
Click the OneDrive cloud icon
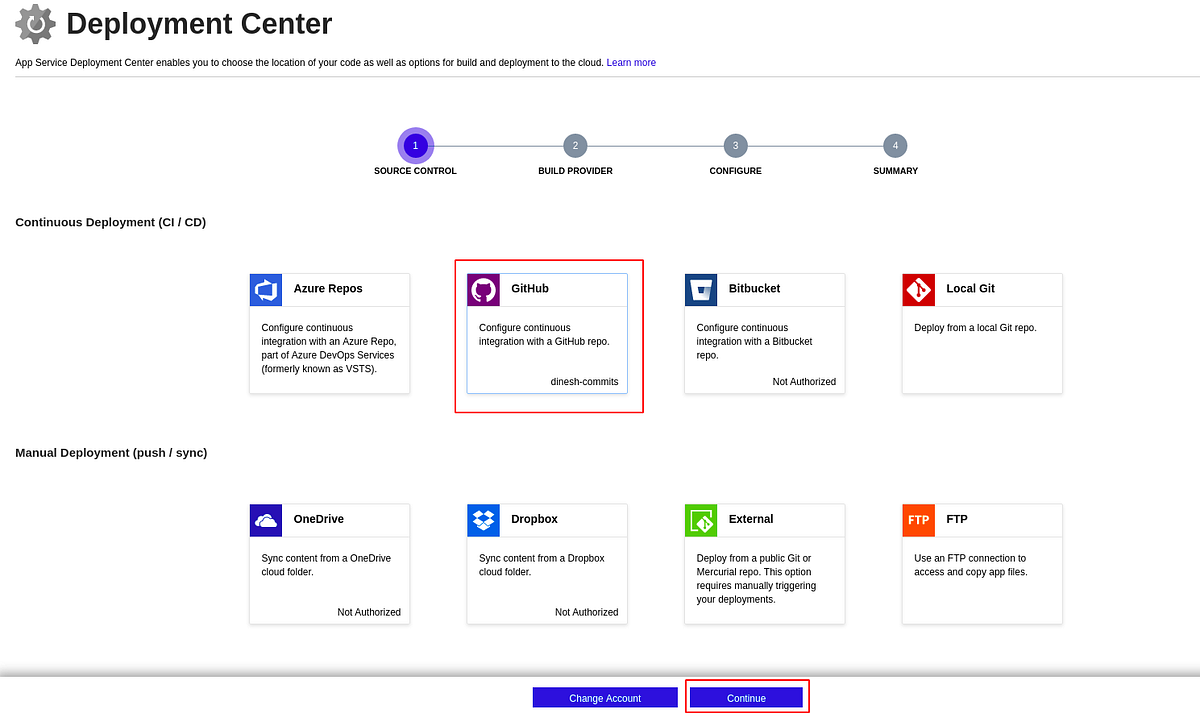(x=265, y=520)
